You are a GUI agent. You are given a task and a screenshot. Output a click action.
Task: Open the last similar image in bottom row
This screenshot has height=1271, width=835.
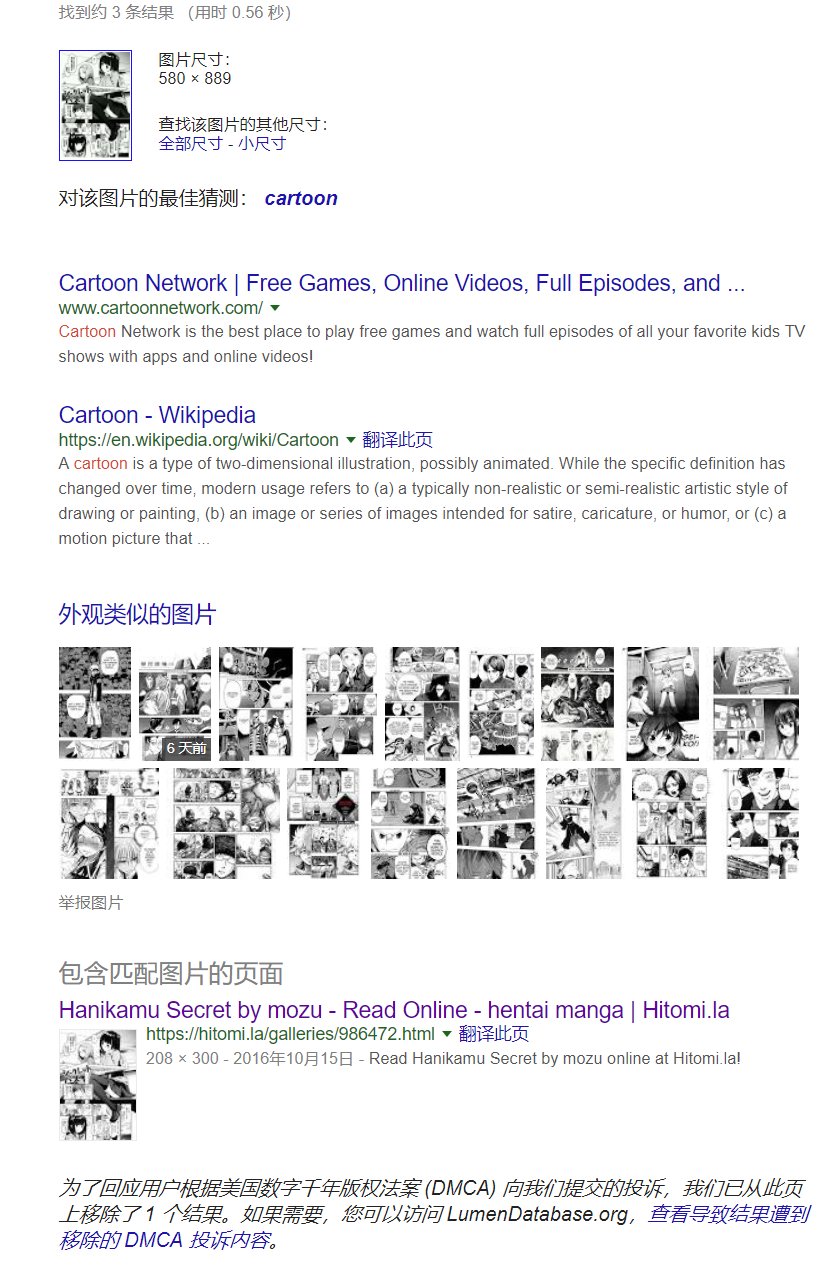[x=762, y=823]
